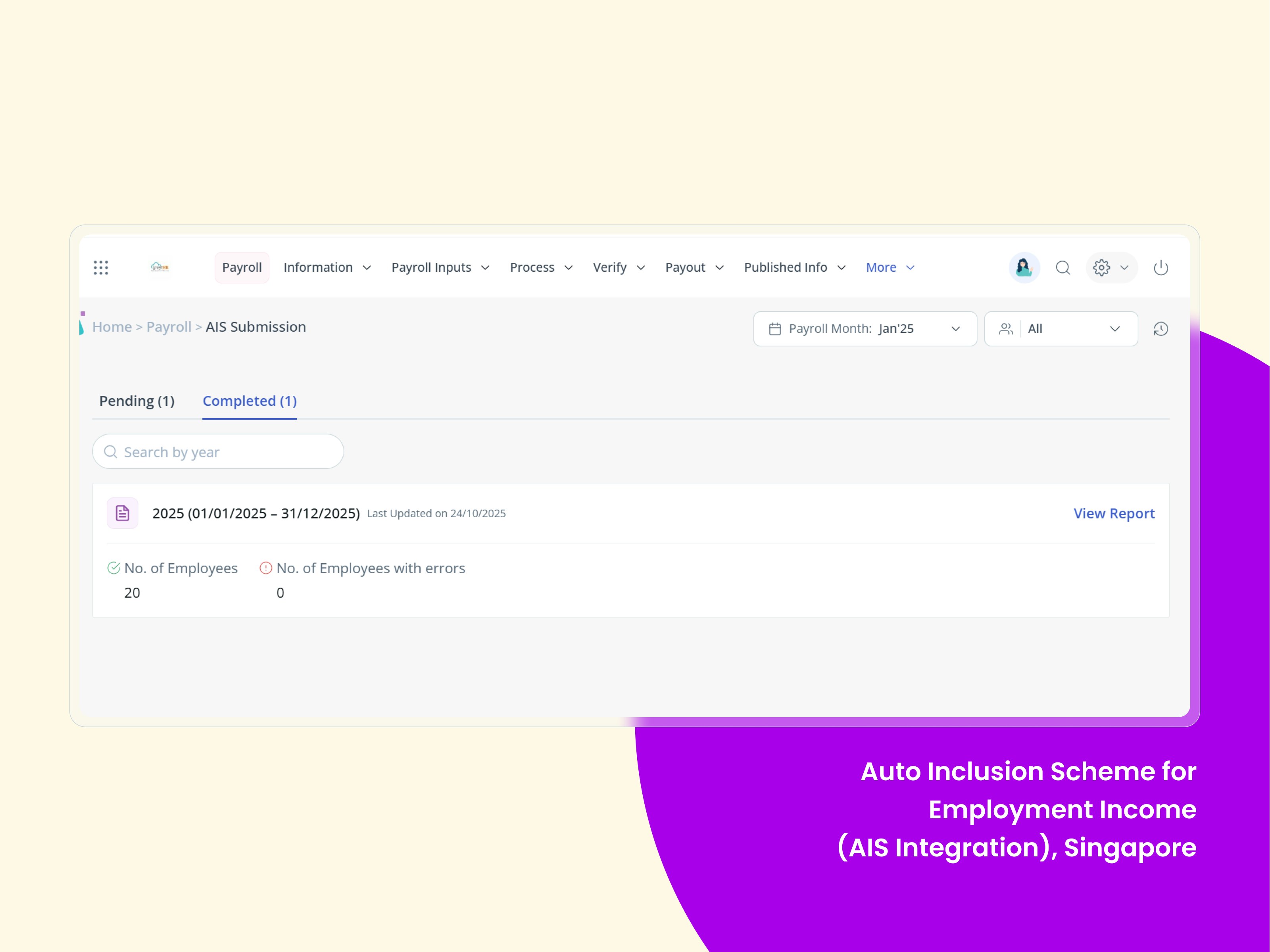Viewport: 1270px width, 952px height.
Task: Open the apps grid launcher icon
Action: [x=101, y=268]
